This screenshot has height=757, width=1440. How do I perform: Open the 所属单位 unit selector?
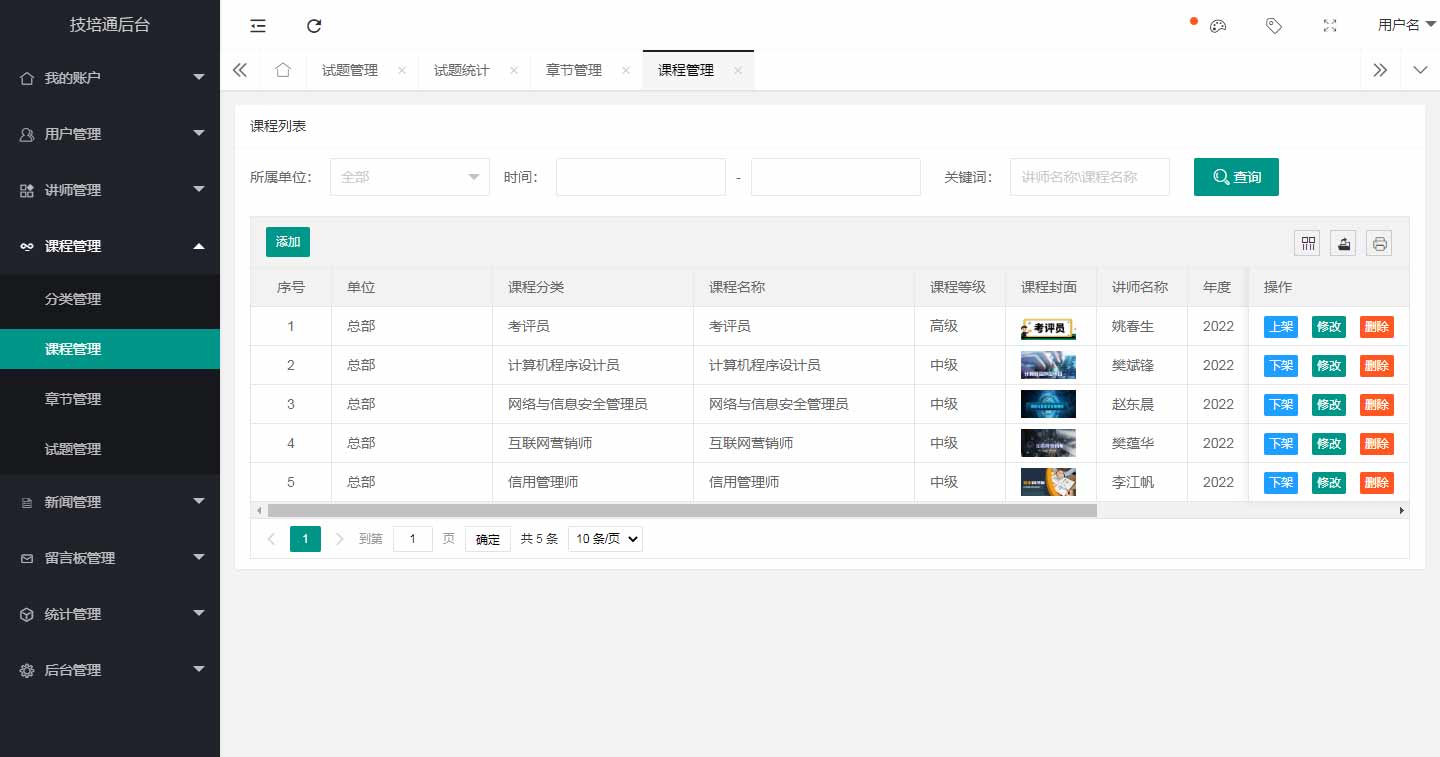click(x=409, y=176)
